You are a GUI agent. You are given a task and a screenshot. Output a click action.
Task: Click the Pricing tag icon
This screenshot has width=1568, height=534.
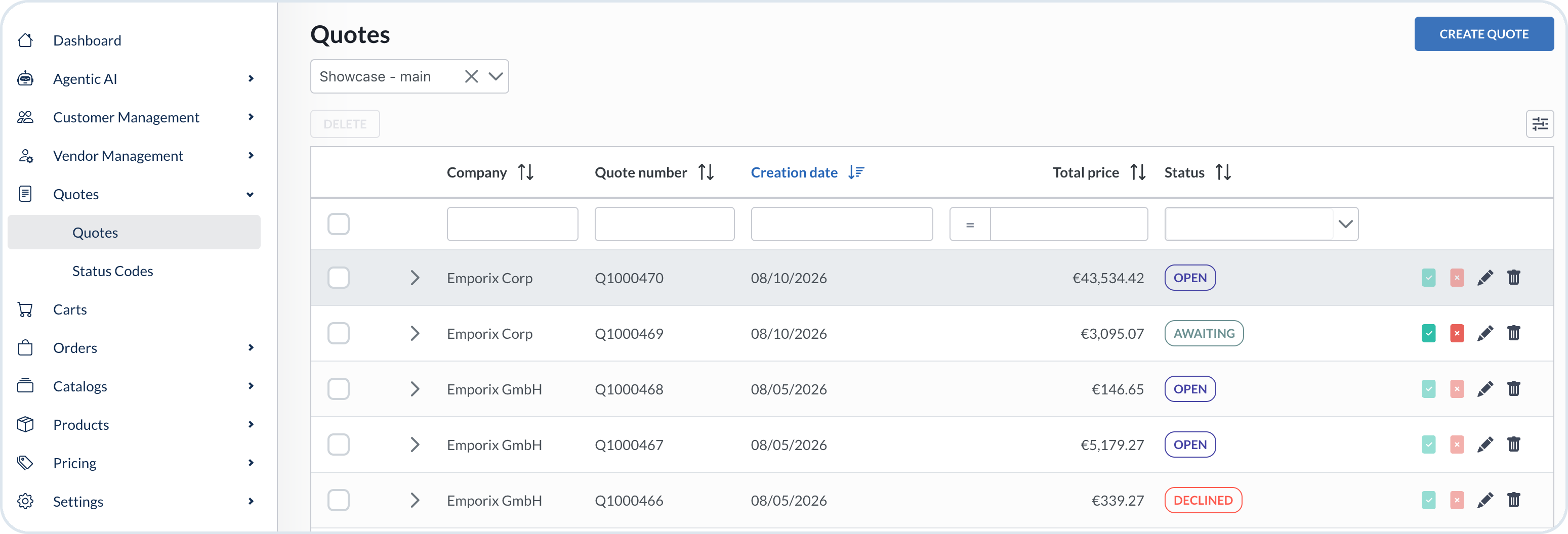[x=25, y=462]
